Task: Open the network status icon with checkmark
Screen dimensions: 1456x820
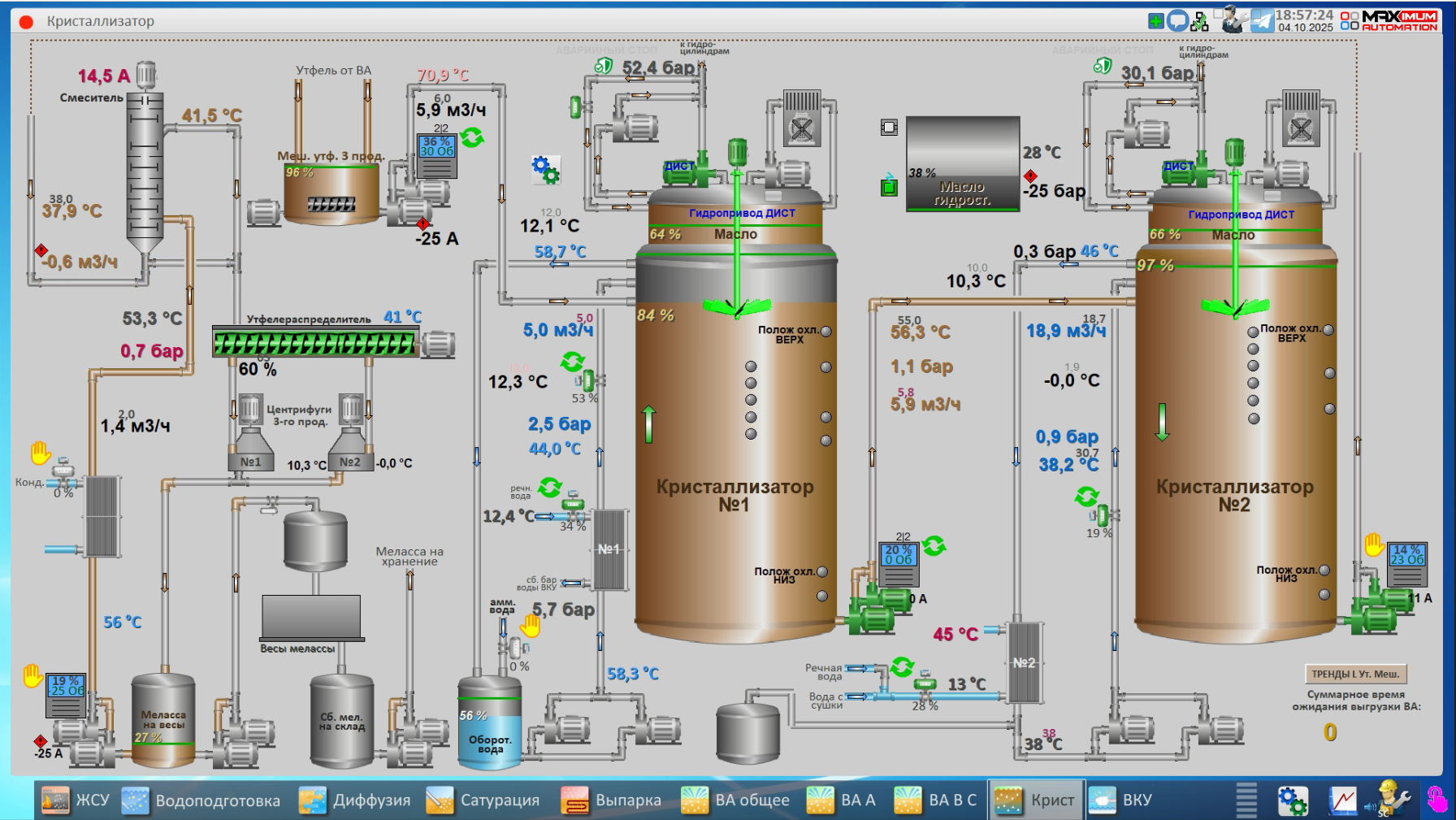Action: coord(1200,22)
